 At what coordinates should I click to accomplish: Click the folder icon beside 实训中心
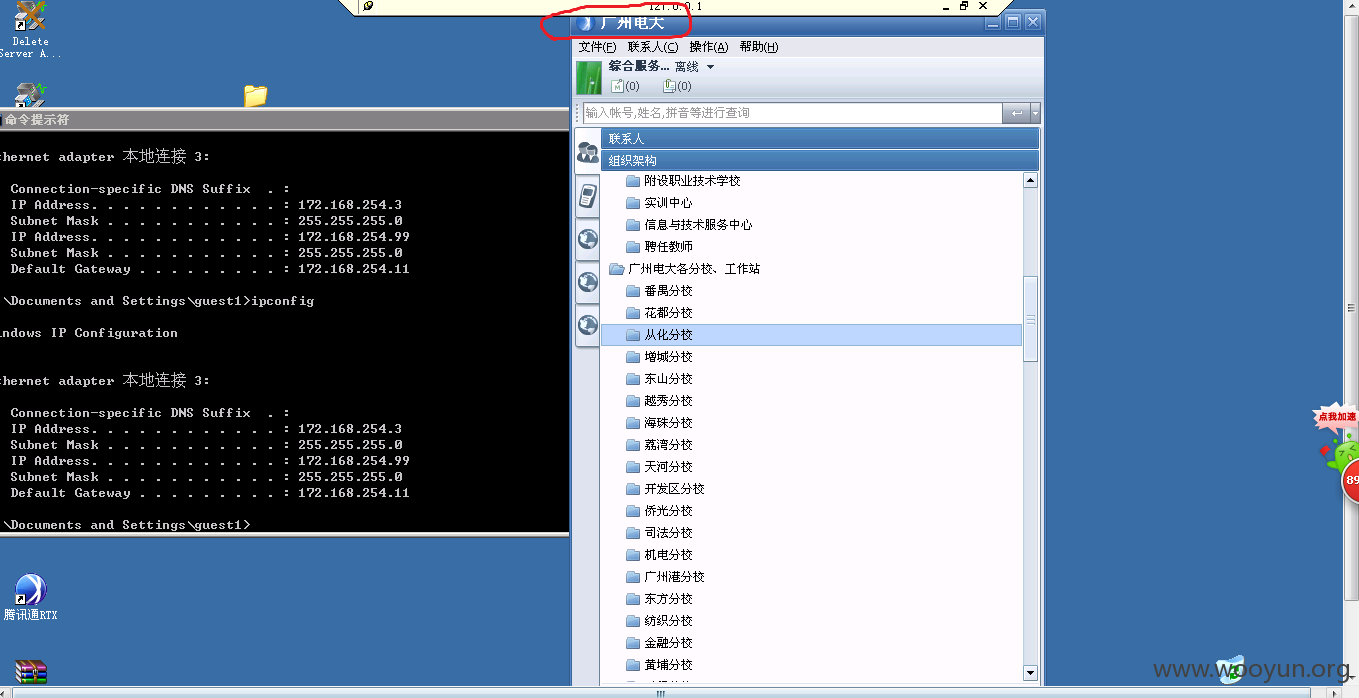(632, 203)
